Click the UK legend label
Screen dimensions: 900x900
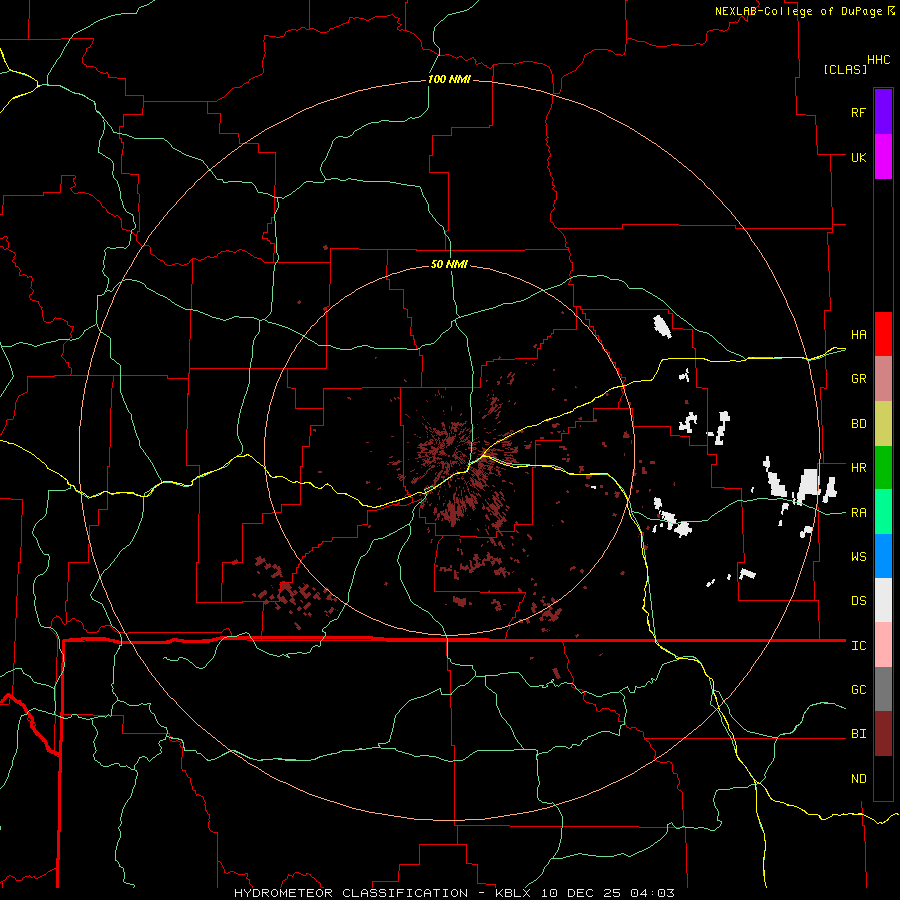pos(858,157)
